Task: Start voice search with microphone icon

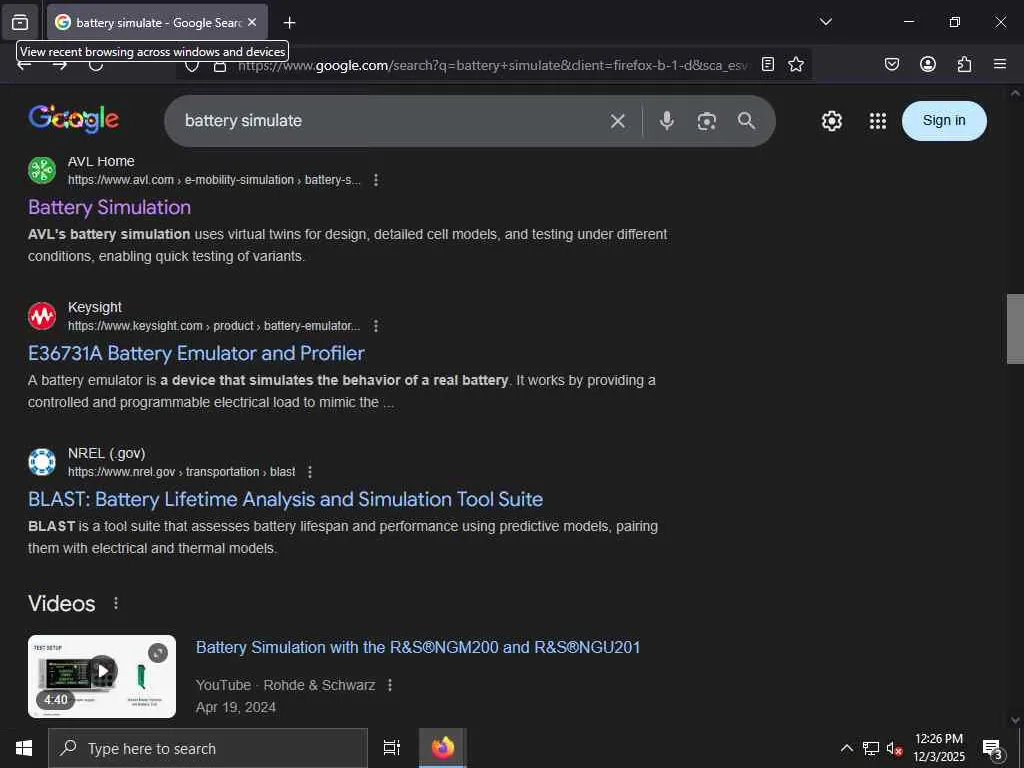Action: (x=666, y=121)
